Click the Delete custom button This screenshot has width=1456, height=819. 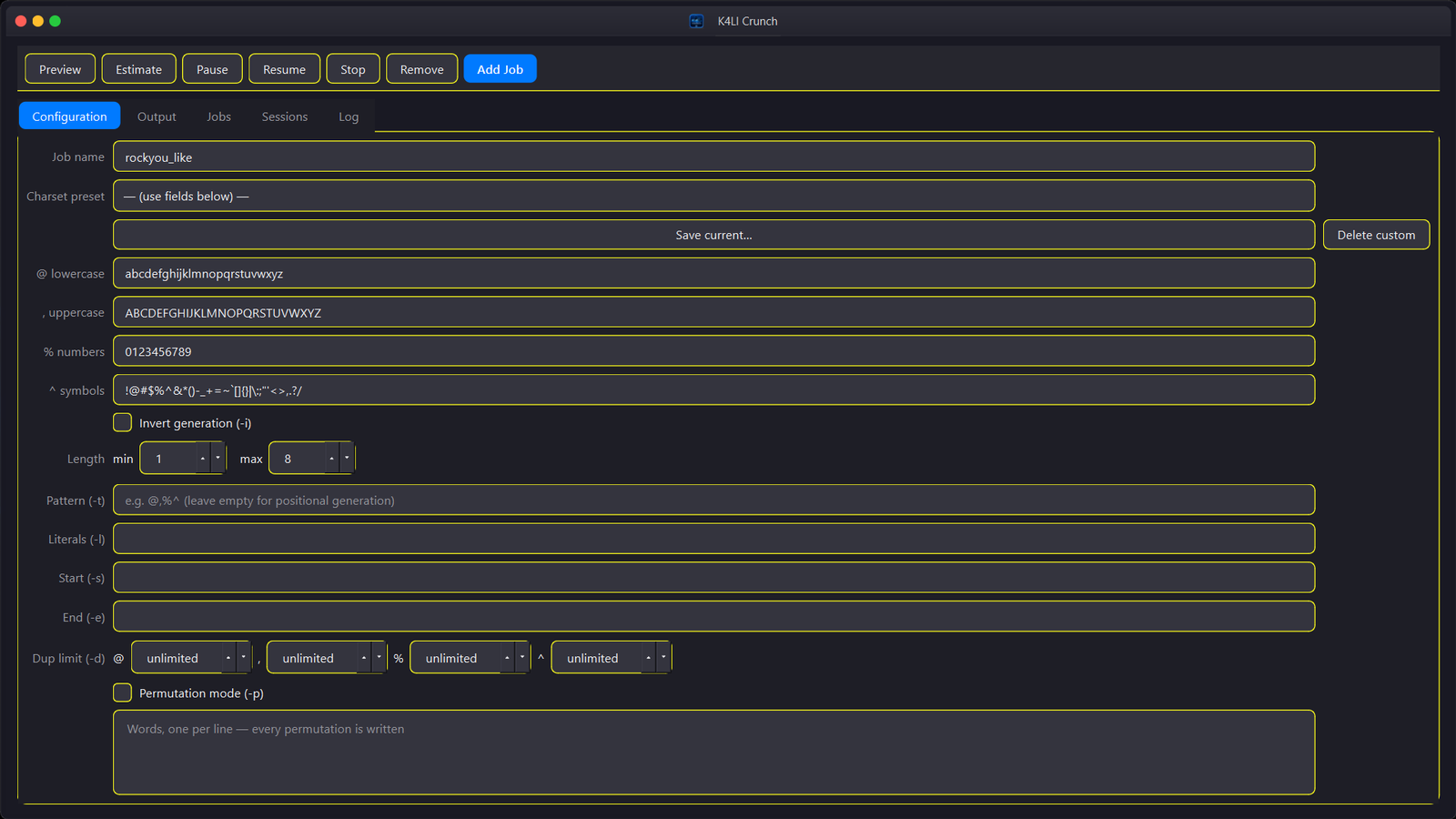pos(1376,235)
